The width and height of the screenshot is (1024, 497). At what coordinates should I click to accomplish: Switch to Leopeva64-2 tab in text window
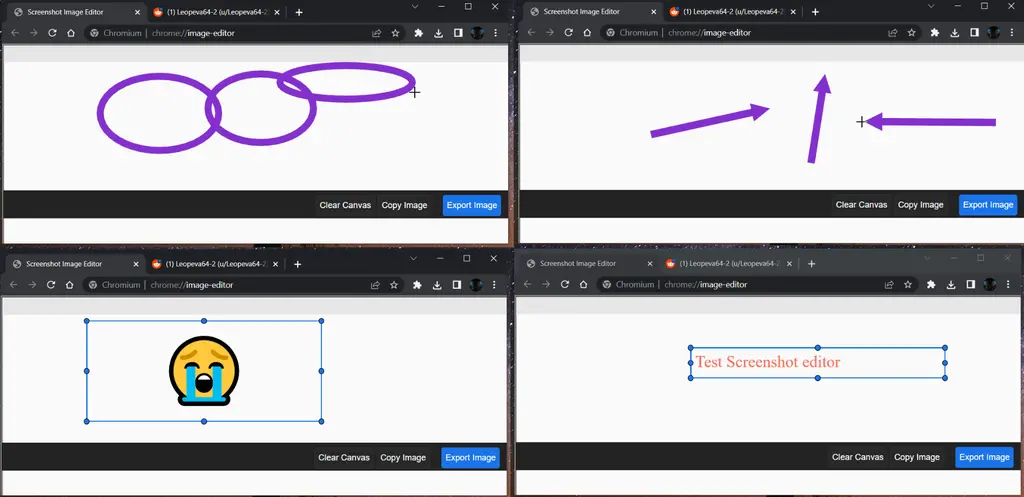[x=727, y=264]
